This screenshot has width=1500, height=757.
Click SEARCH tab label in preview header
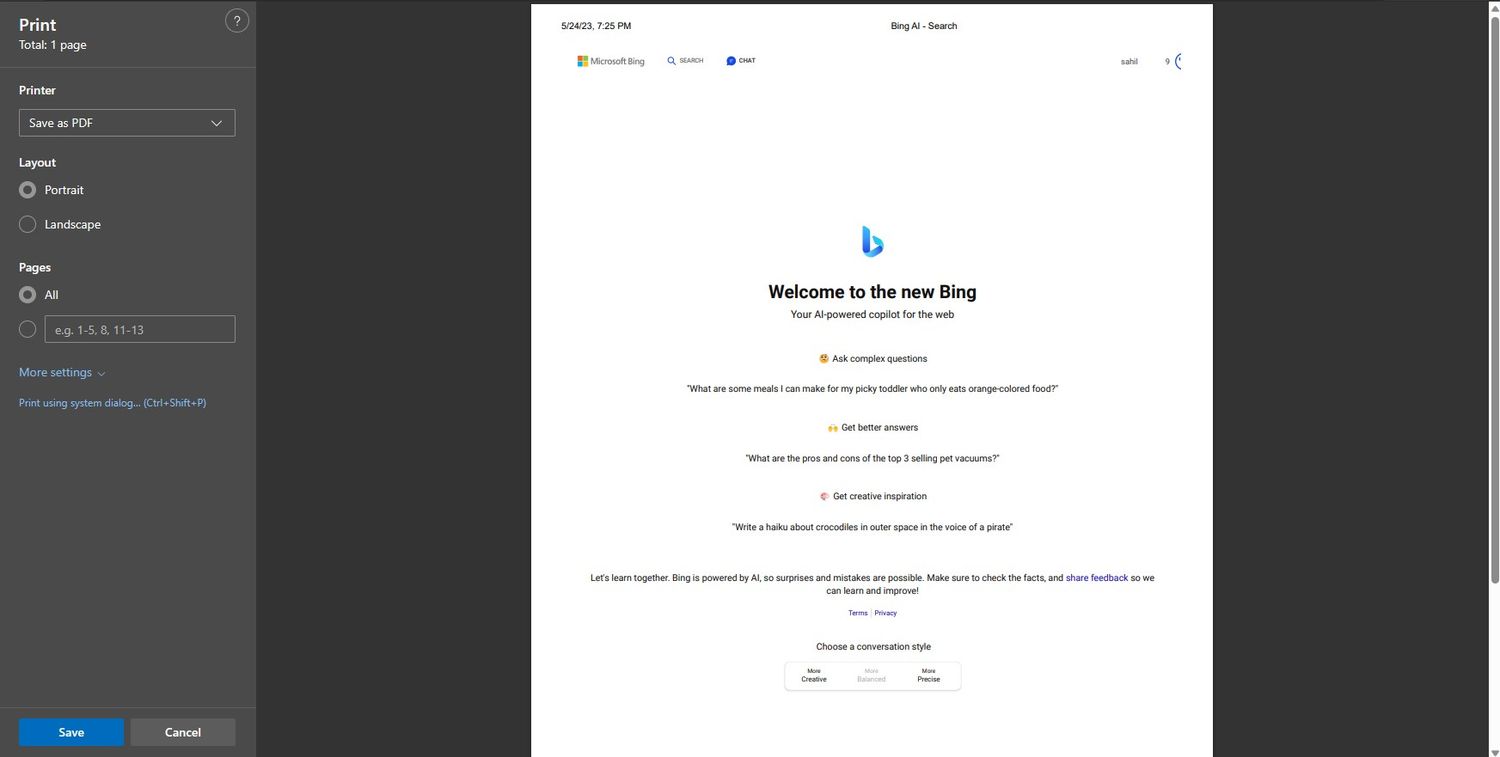(692, 61)
